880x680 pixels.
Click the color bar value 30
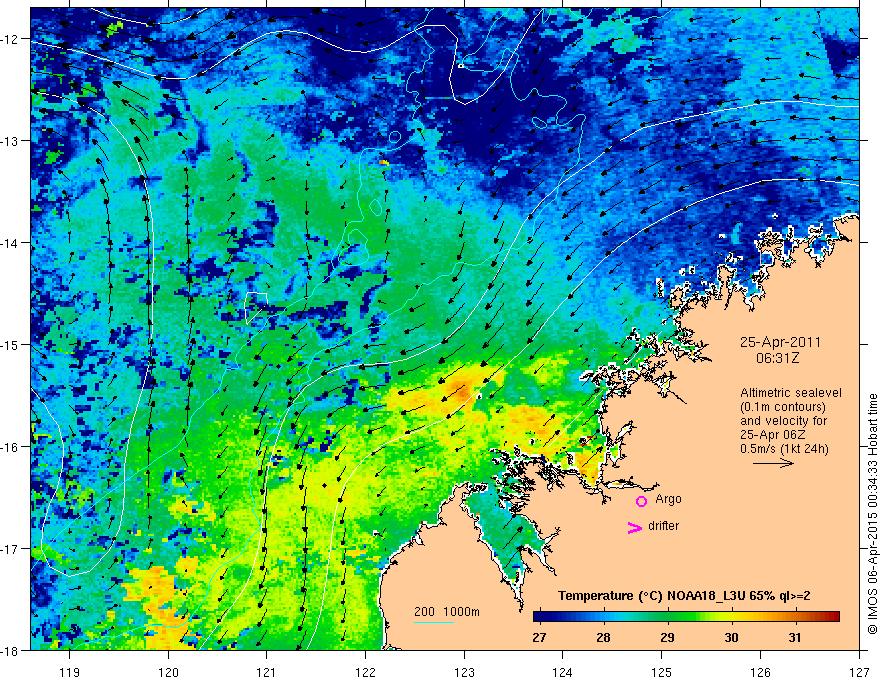[731, 638]
